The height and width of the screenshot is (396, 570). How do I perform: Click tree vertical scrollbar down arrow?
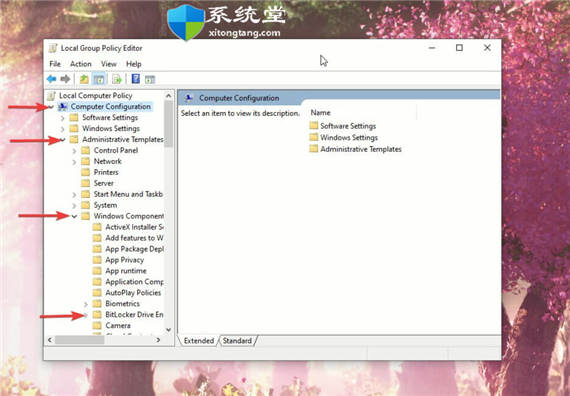(168, 330)
